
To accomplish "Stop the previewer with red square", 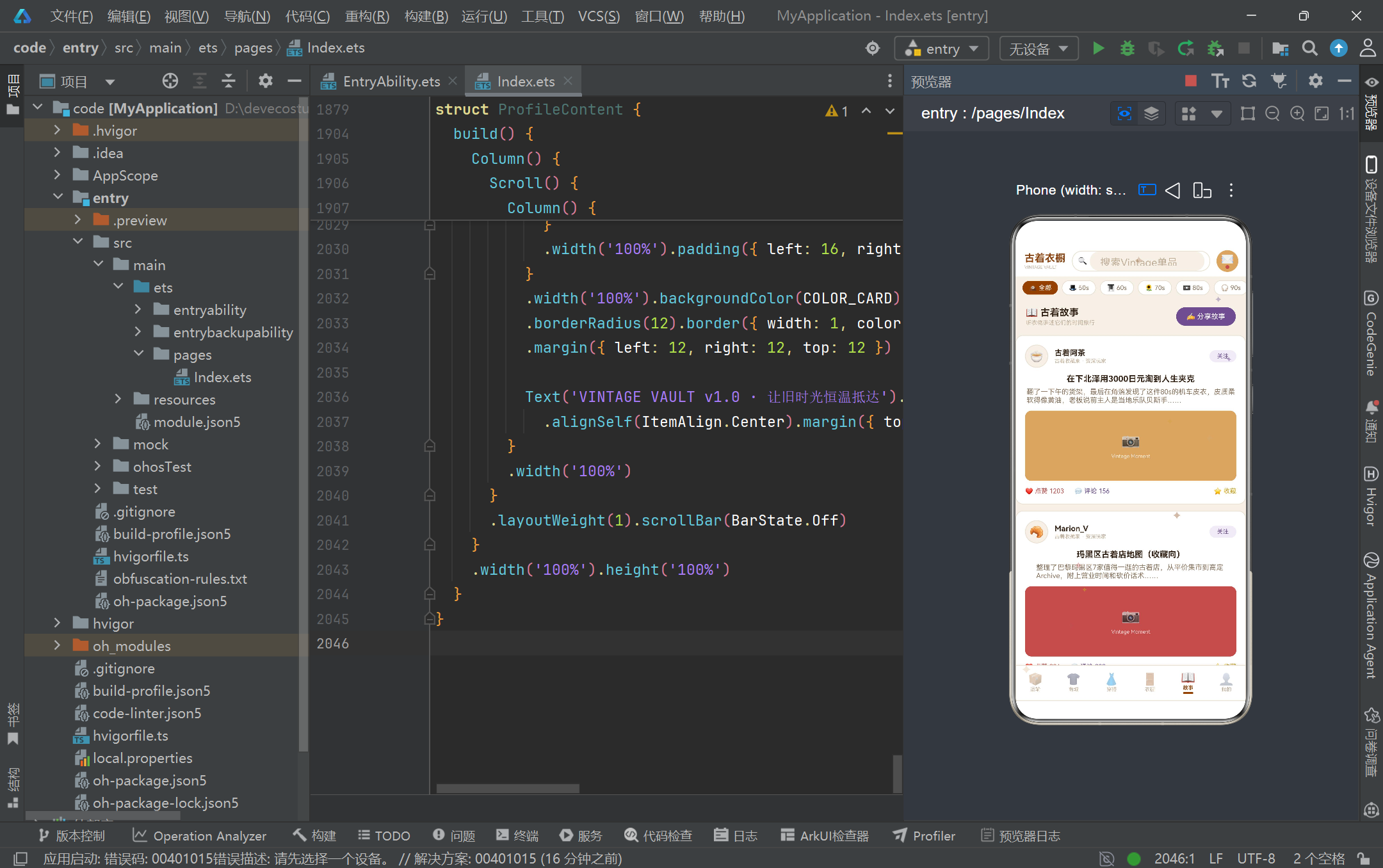I will (1191, 81).
